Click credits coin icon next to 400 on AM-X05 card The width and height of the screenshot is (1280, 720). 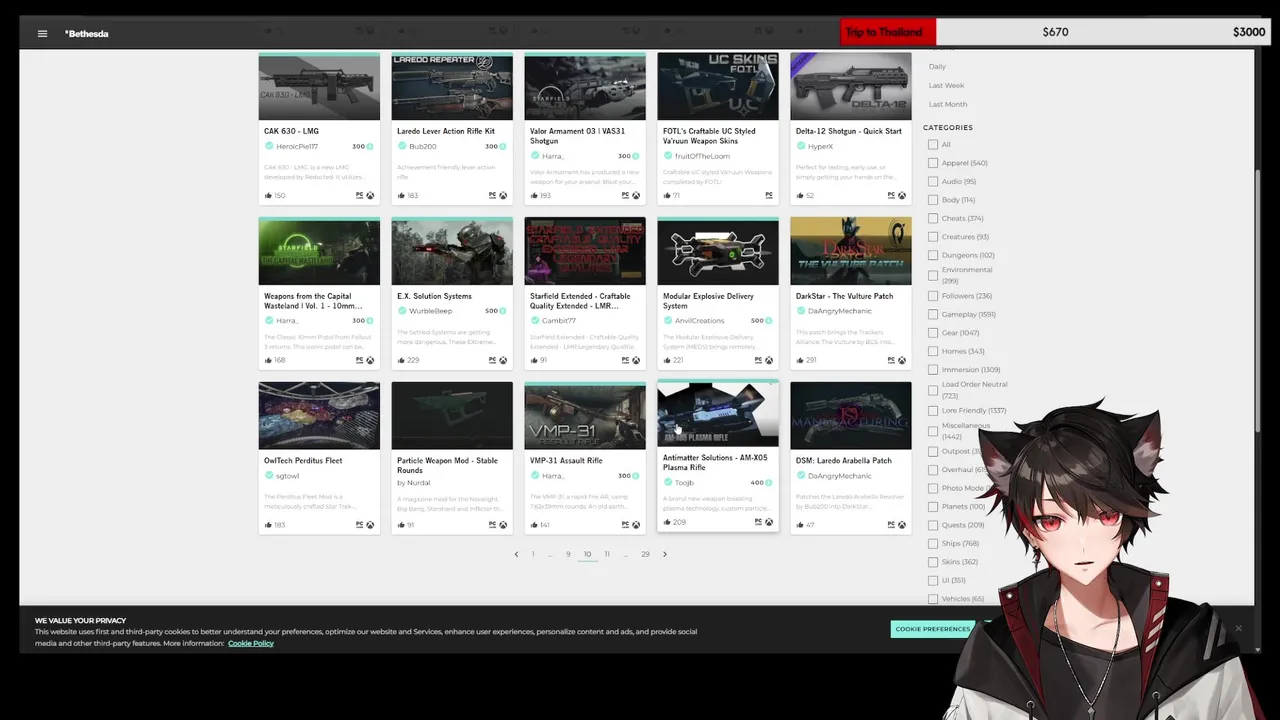pos(768,483)
